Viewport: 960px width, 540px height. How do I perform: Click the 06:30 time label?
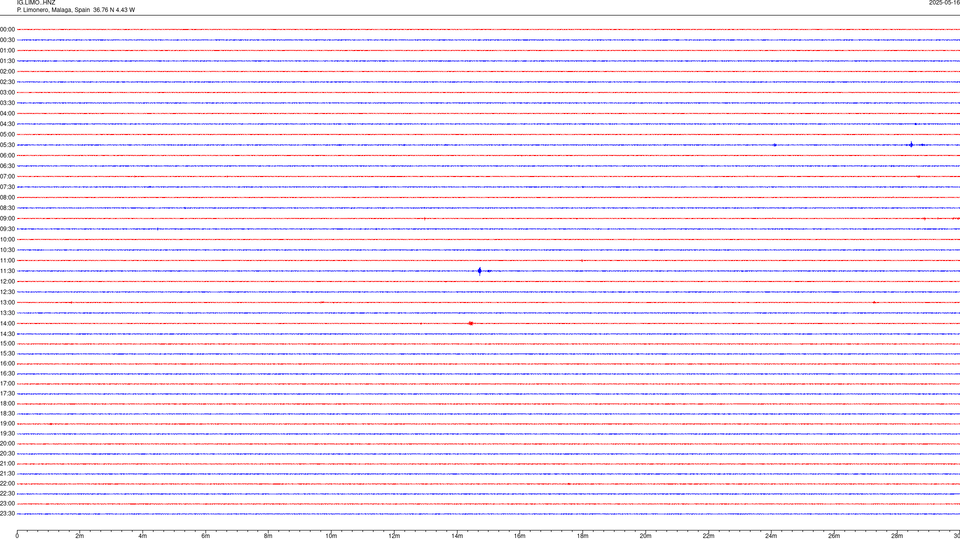7,166
